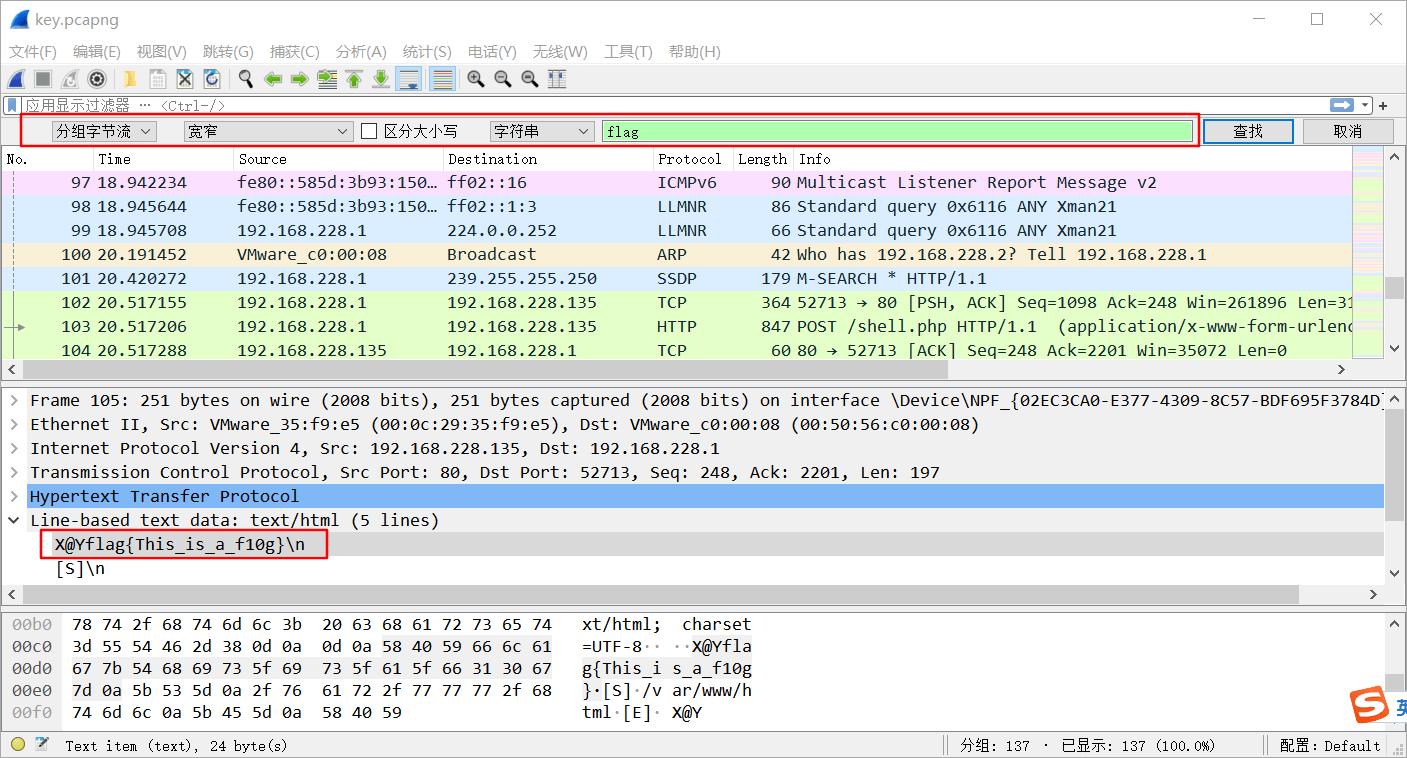1407x758 pixels.
Task: Sort by the Protocol column header
Action: point(690,159)
